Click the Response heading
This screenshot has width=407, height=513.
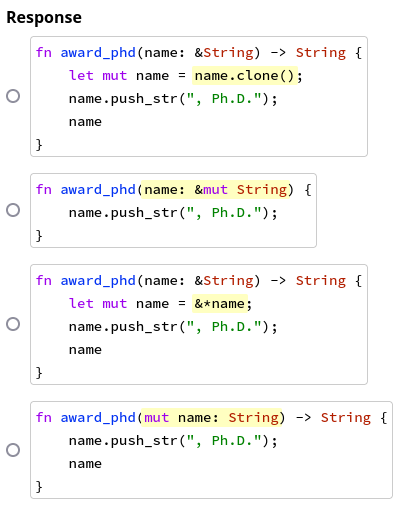(44, 17)
